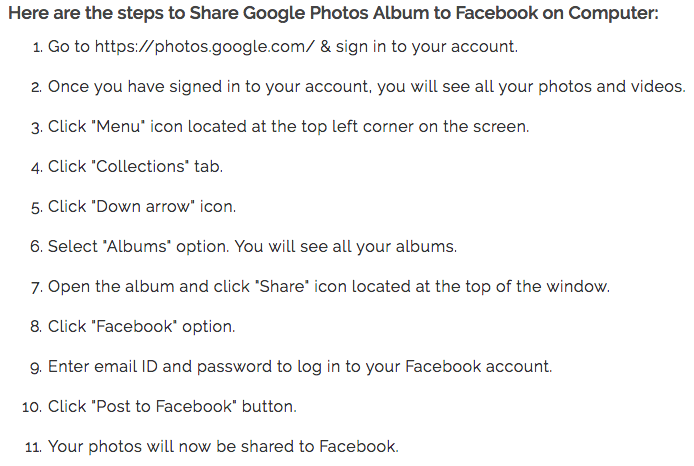Click the "Post to Facebook" text in step 10
This screenshot has width=694, height=466.
(x=164, y=407)
